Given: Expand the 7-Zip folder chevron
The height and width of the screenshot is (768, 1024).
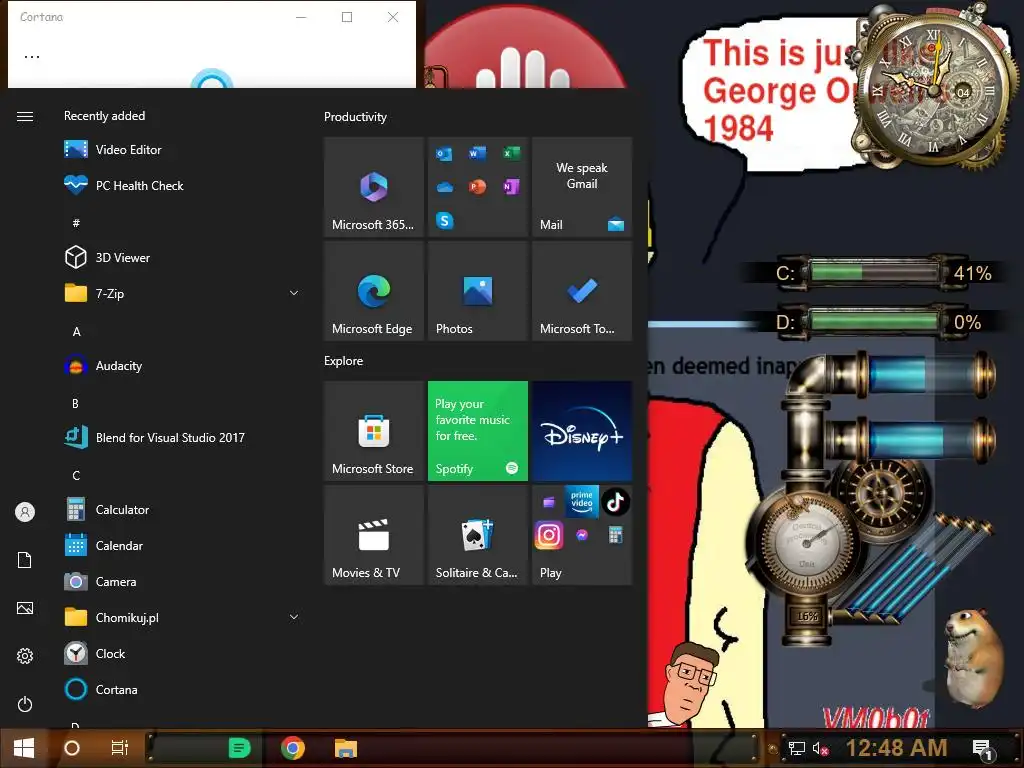Looking at the screenshot, I should [294, 293].
